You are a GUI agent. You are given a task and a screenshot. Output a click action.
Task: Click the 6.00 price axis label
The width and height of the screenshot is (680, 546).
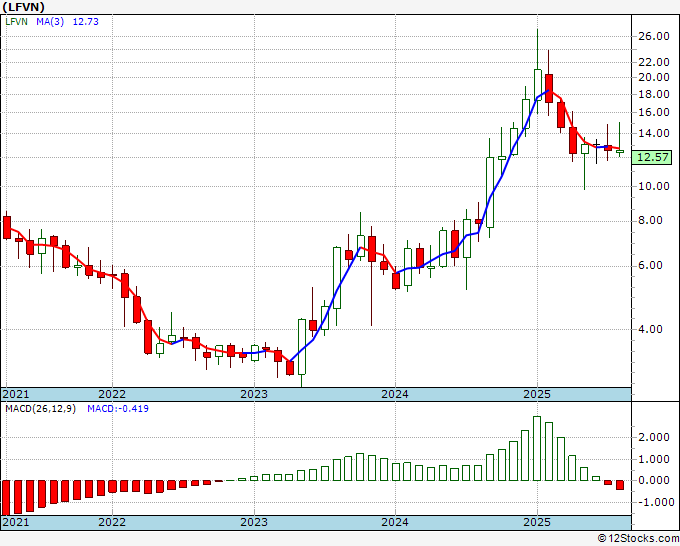651,265
